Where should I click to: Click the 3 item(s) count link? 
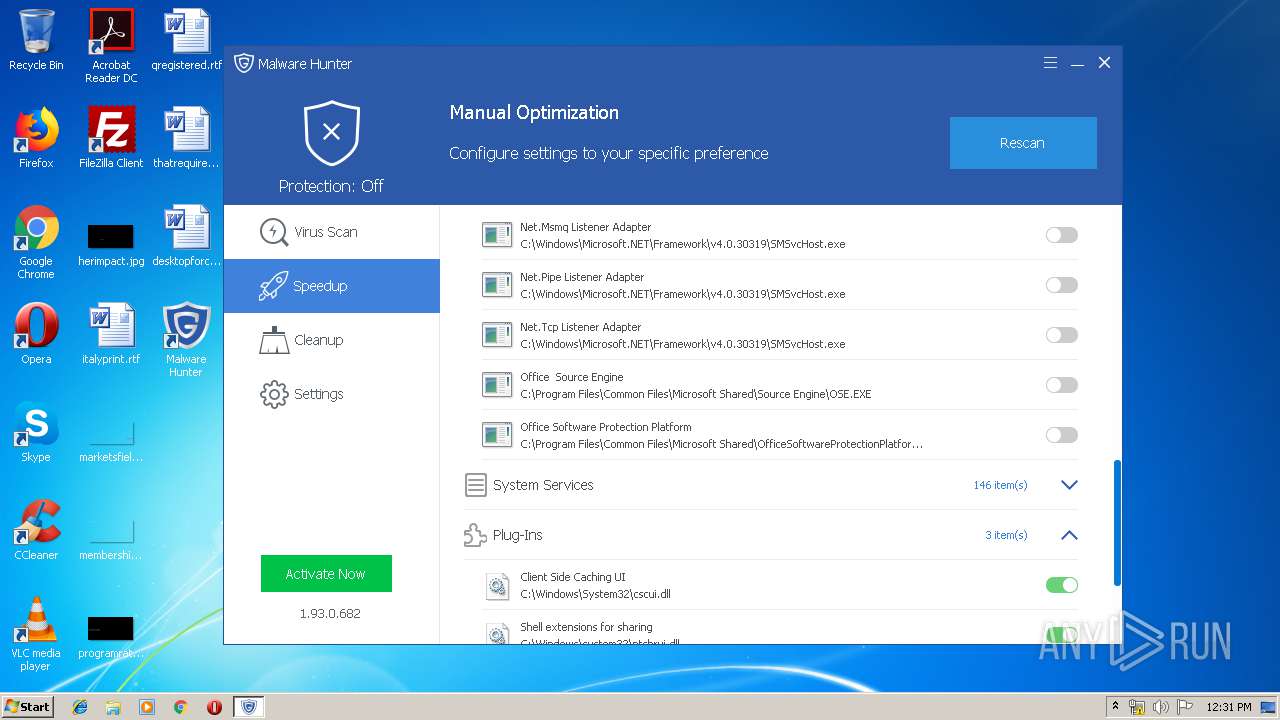(x=1006, y=535)
